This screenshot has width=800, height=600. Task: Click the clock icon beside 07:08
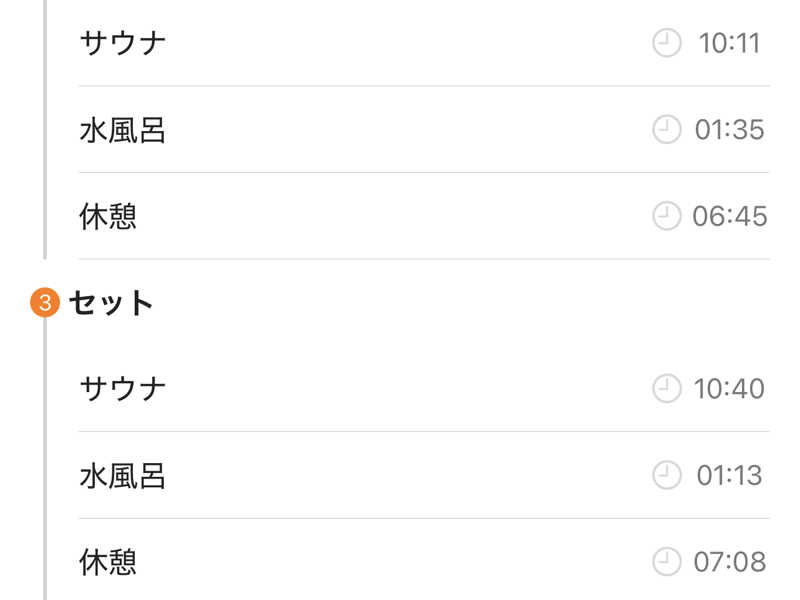click(667, 562)
